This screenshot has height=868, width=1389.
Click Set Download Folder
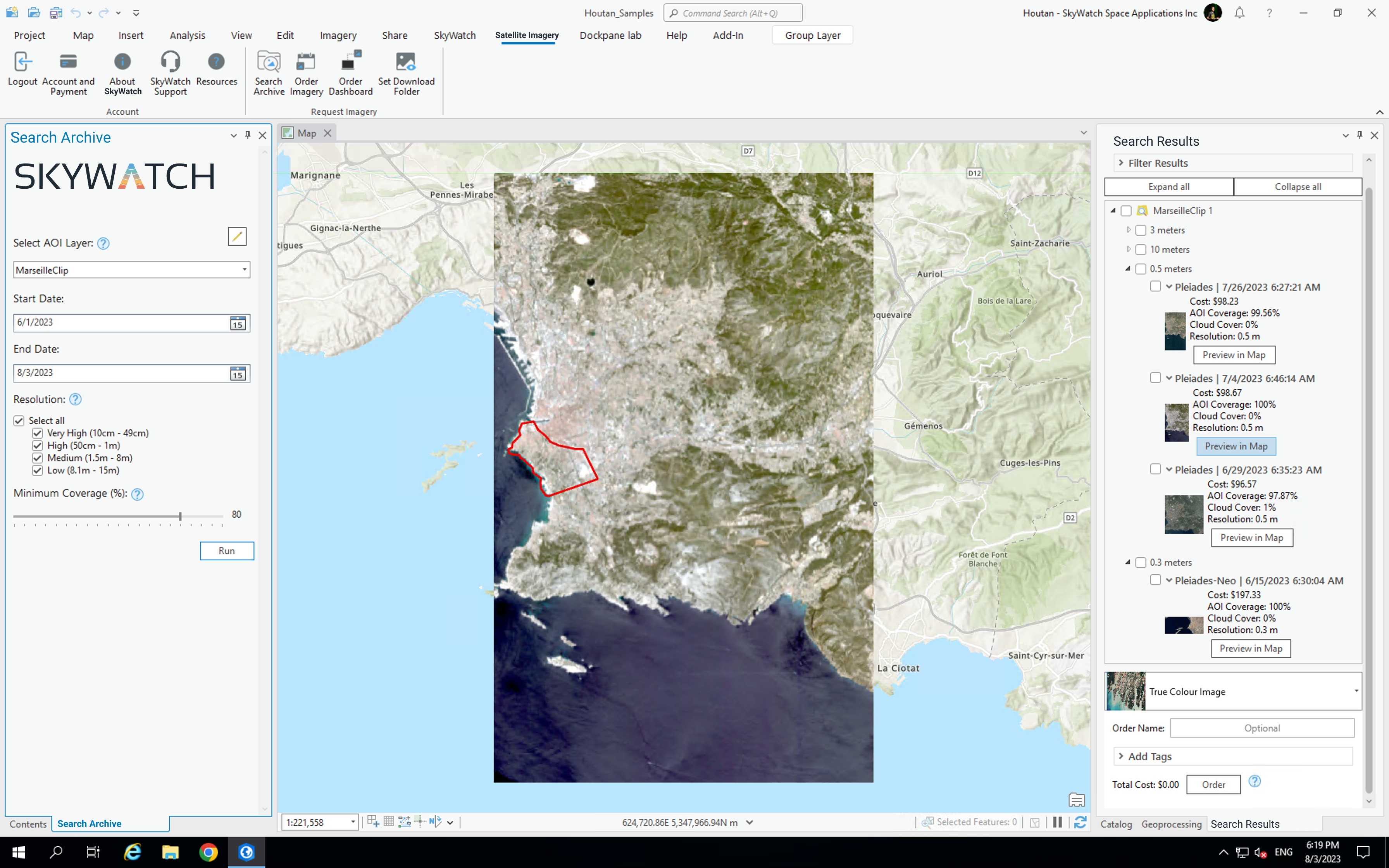pyautogui.click(x=407, y=72)
